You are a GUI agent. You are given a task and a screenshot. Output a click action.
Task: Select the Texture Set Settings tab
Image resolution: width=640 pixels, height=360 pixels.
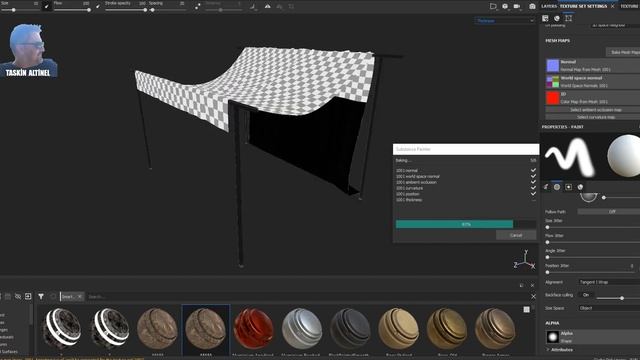click(583, 6)
